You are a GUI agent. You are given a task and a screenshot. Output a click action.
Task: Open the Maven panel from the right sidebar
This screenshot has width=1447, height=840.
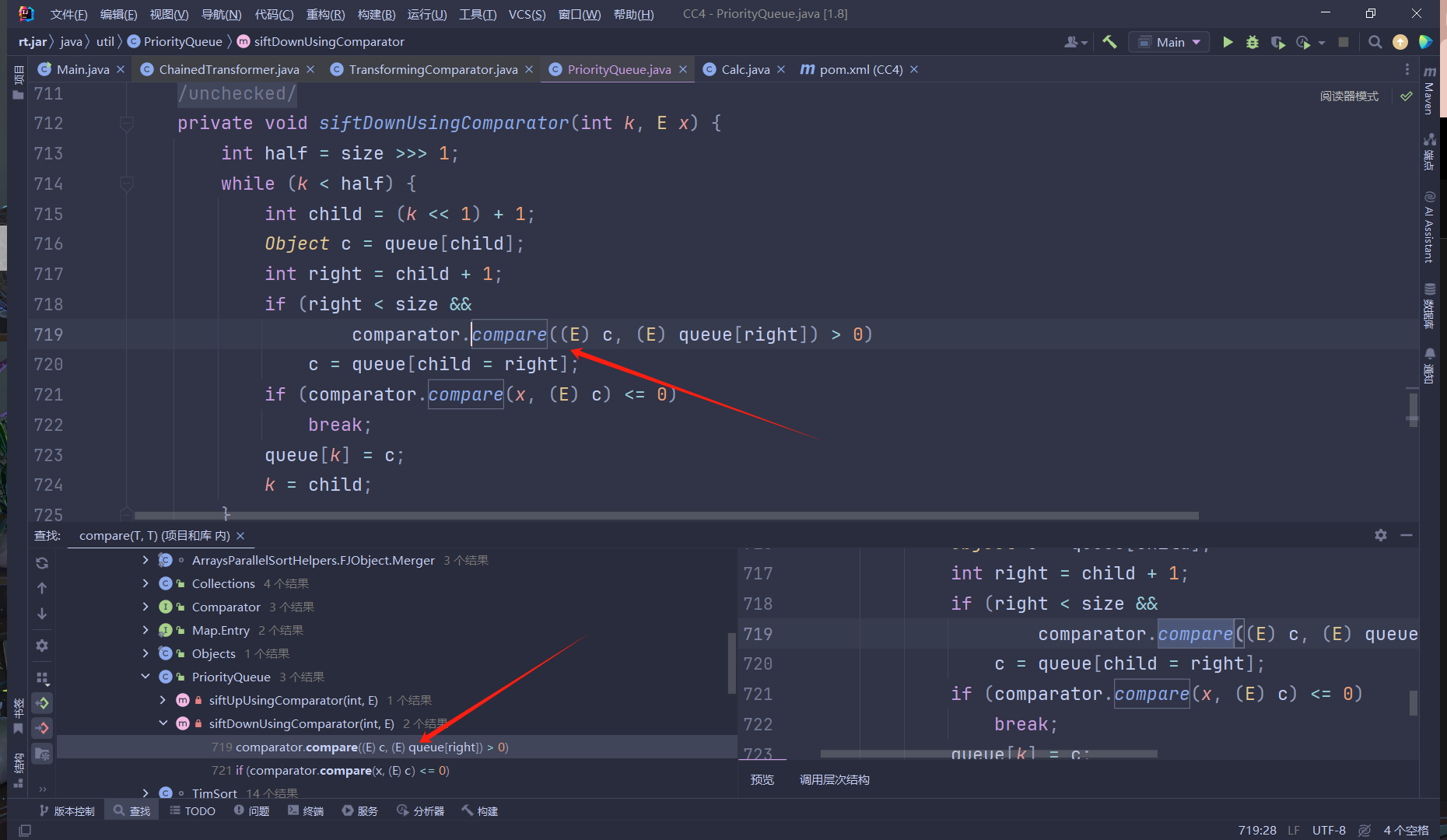[1430, 97]
